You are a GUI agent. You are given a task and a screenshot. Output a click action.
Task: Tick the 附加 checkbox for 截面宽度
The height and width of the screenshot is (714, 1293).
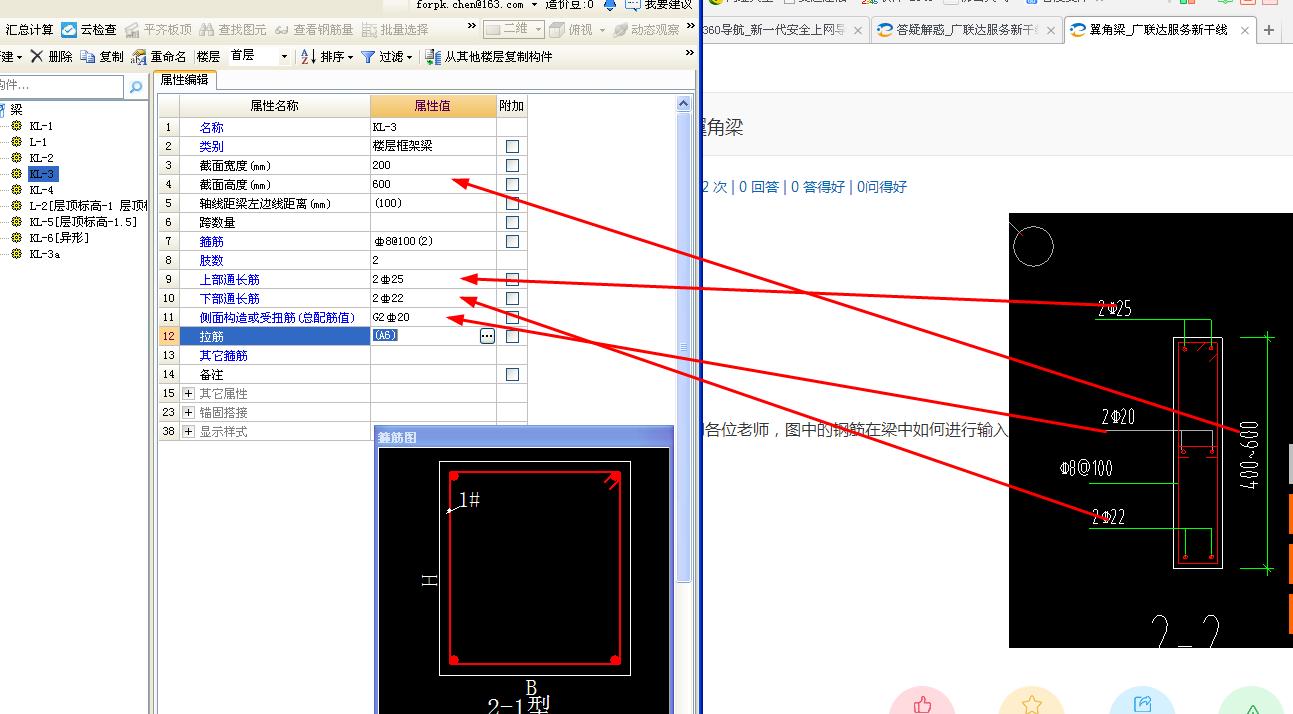[512, 165]
